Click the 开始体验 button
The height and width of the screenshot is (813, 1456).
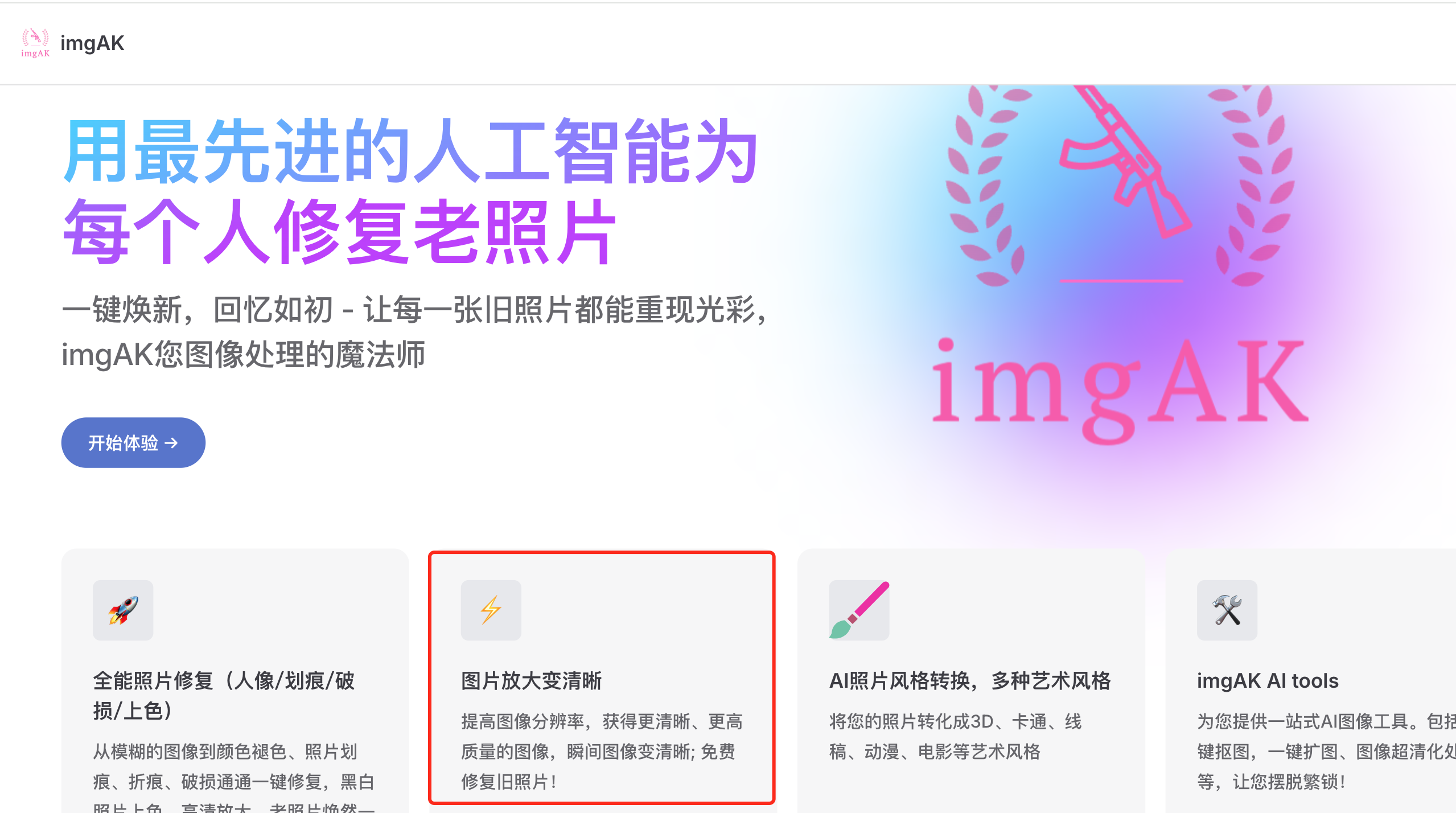133,442
